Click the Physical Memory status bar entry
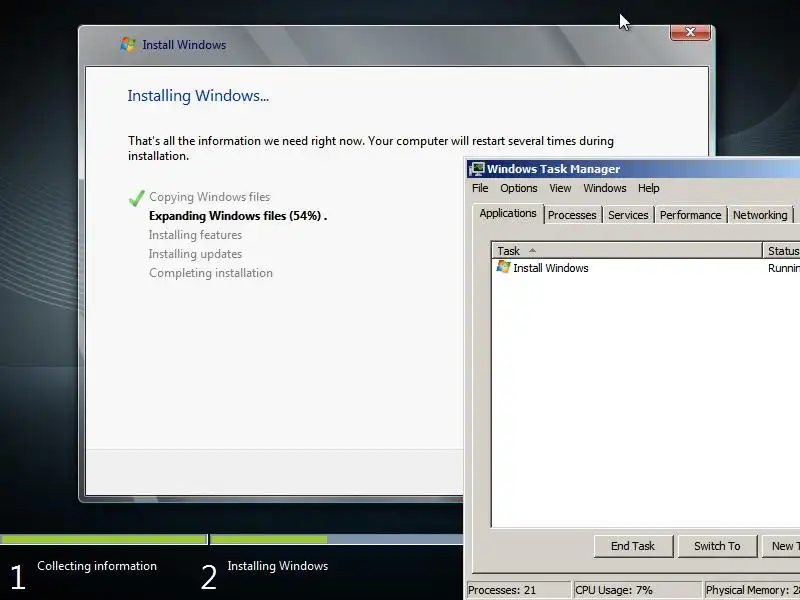 (752, 590)
